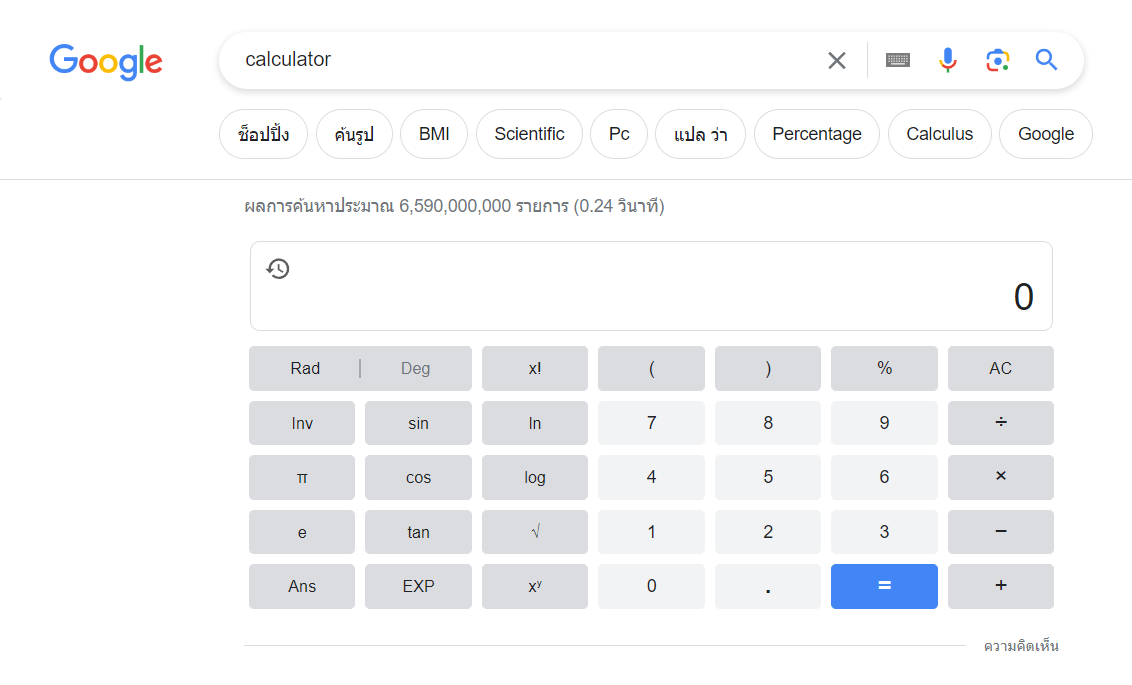Insert an open parenthesis
1132x685 pixels.
pyautogui.click(x=651, y=368)
